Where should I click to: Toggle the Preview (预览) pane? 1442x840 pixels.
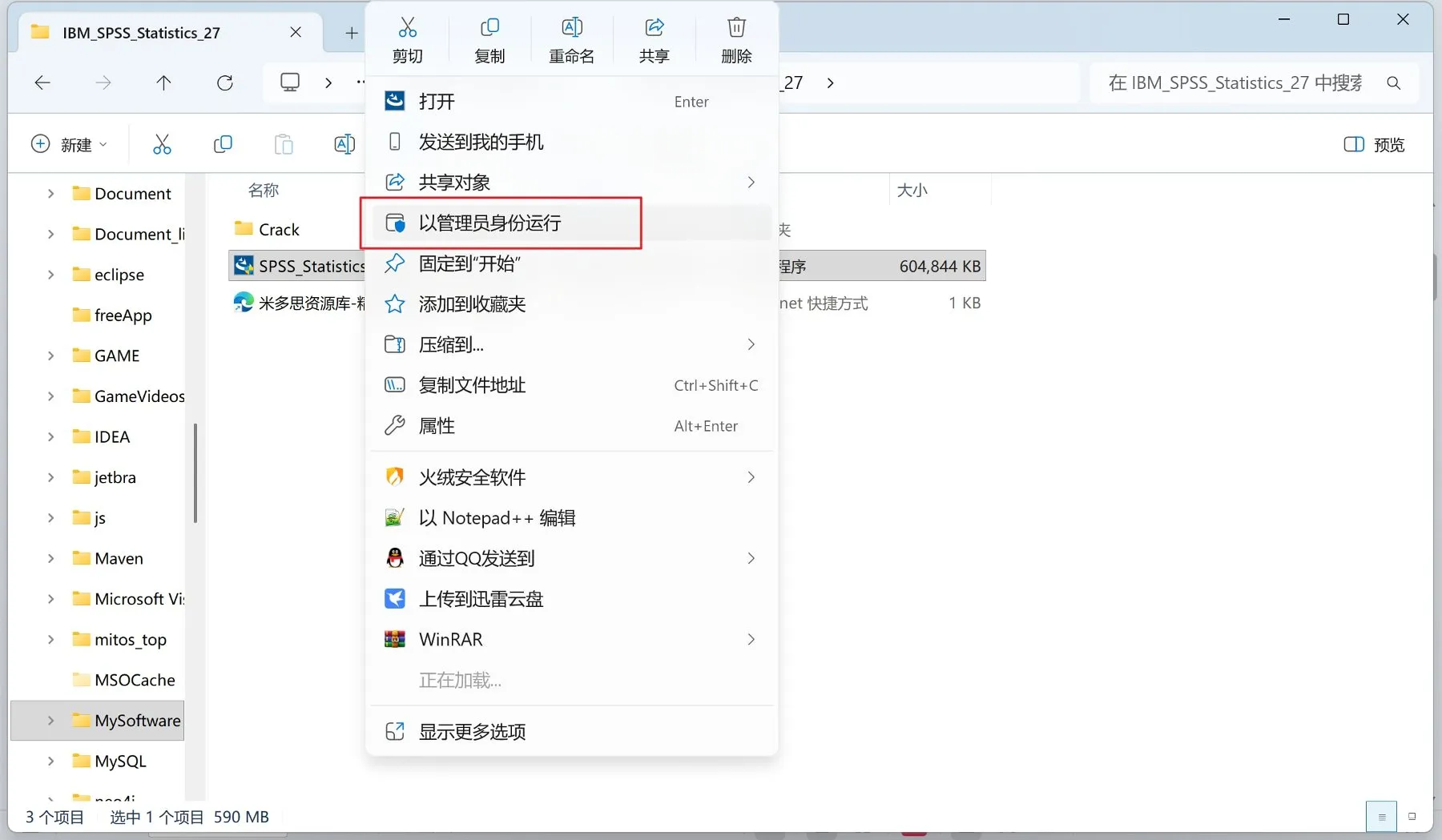click(x=1374, y=144)
